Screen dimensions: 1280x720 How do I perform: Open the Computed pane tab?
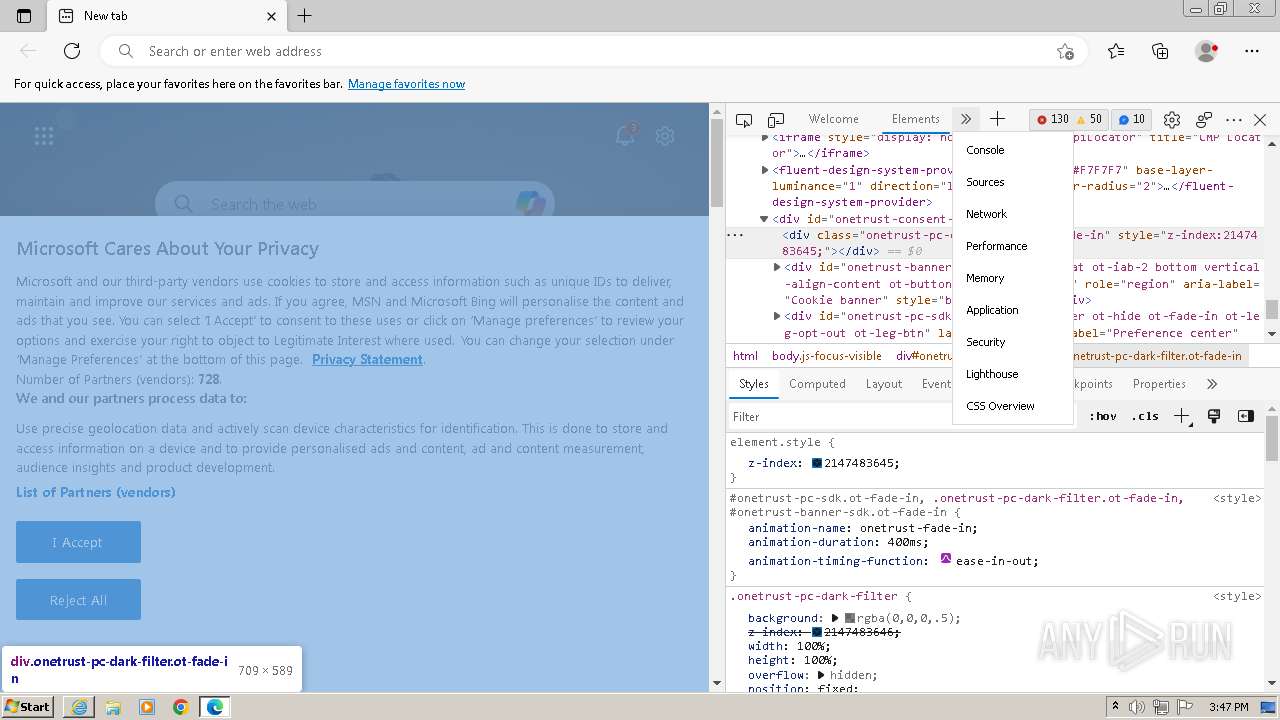pos(817,384)
